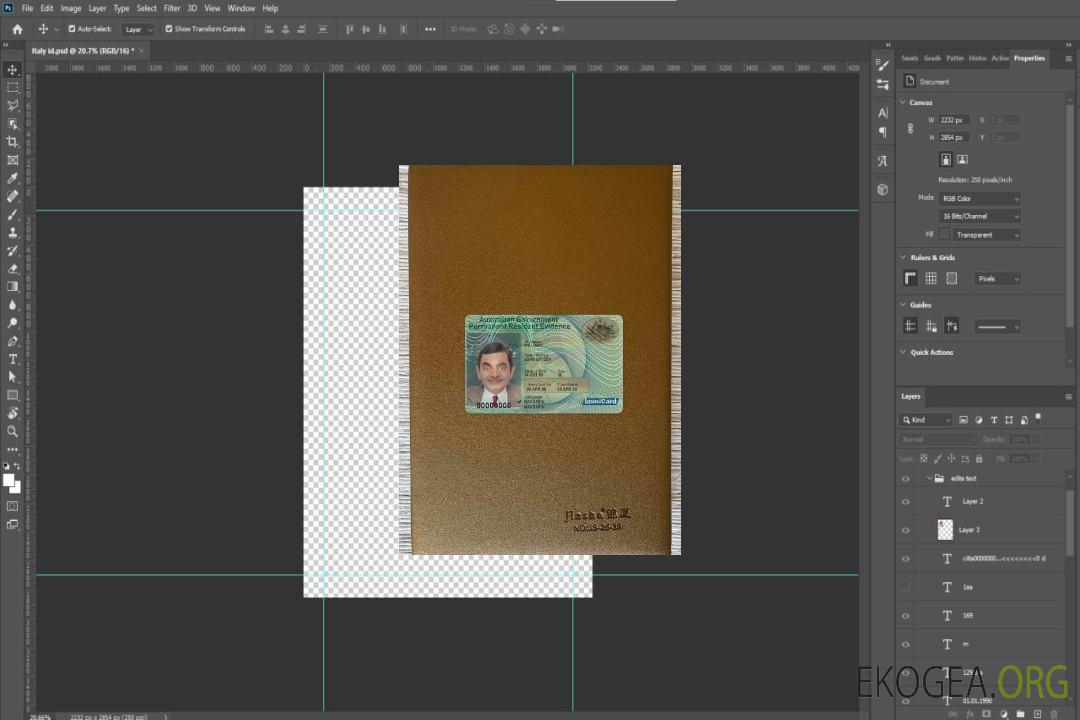Switch to the Properties tab
This screenshot has height=720, width=1080.
click(1029, 58)
